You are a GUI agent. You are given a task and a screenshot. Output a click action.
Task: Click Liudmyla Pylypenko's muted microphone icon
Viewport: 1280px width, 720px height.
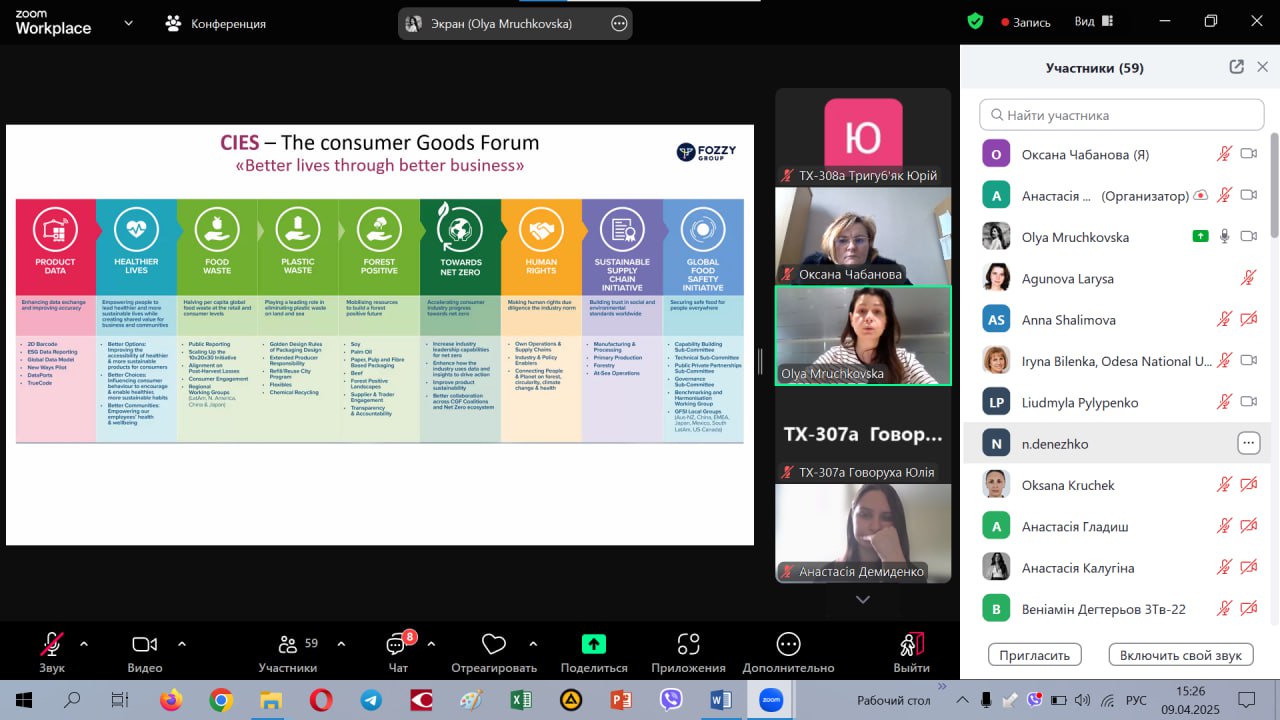[x=1223, y=401]
